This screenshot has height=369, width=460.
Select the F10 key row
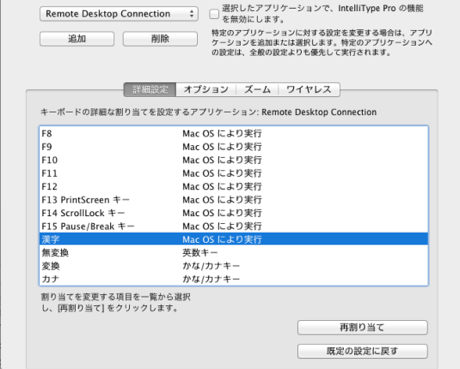[x=234, y=160]
